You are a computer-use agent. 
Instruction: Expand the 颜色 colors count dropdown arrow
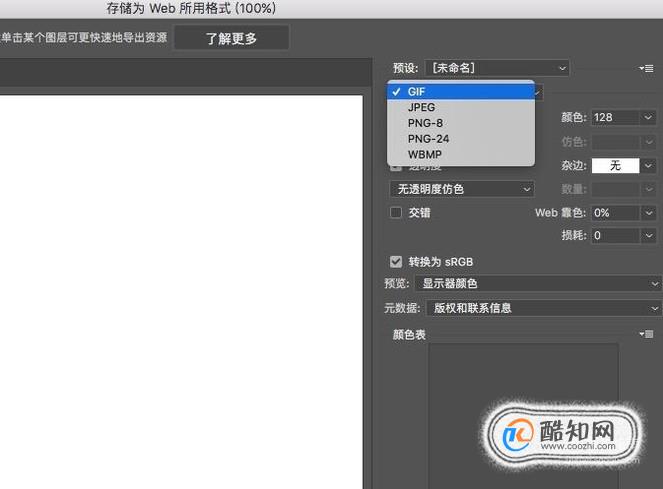coord(648,117)
